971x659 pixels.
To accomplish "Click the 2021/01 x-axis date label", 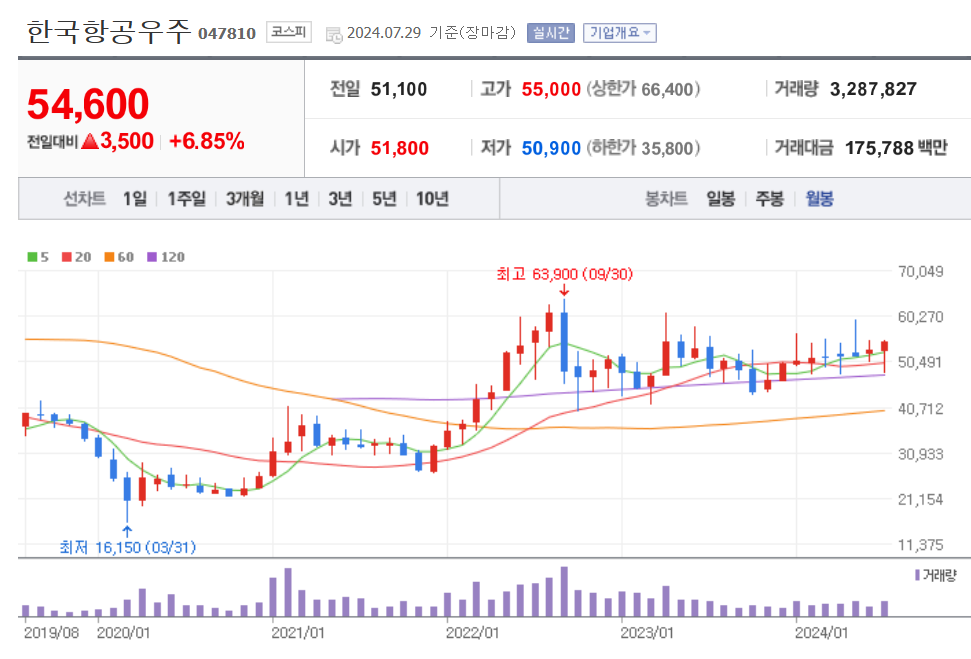I will [298, 633].
